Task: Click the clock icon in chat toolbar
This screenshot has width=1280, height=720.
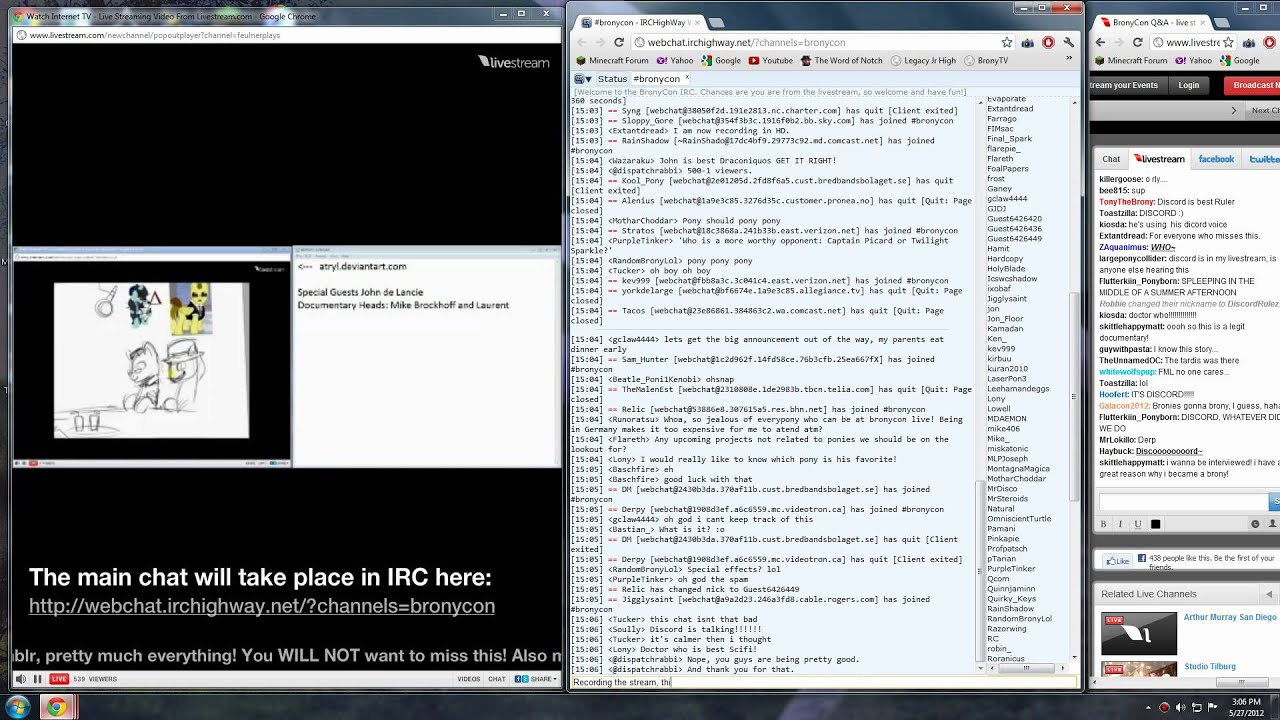Action: [1255, 524]
